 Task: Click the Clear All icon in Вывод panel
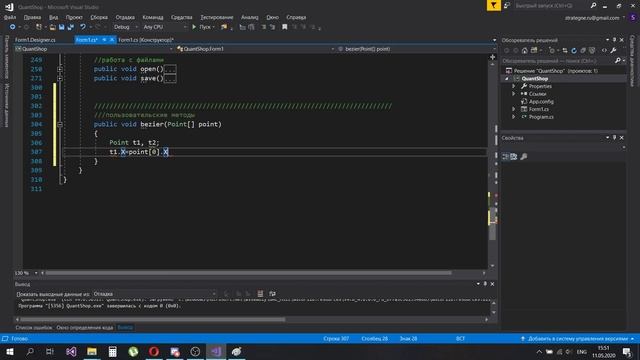(x=260, y=294)
